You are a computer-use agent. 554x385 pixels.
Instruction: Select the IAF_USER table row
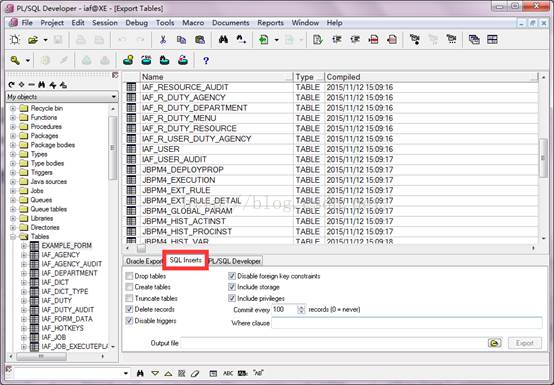[x=330, y=149]
